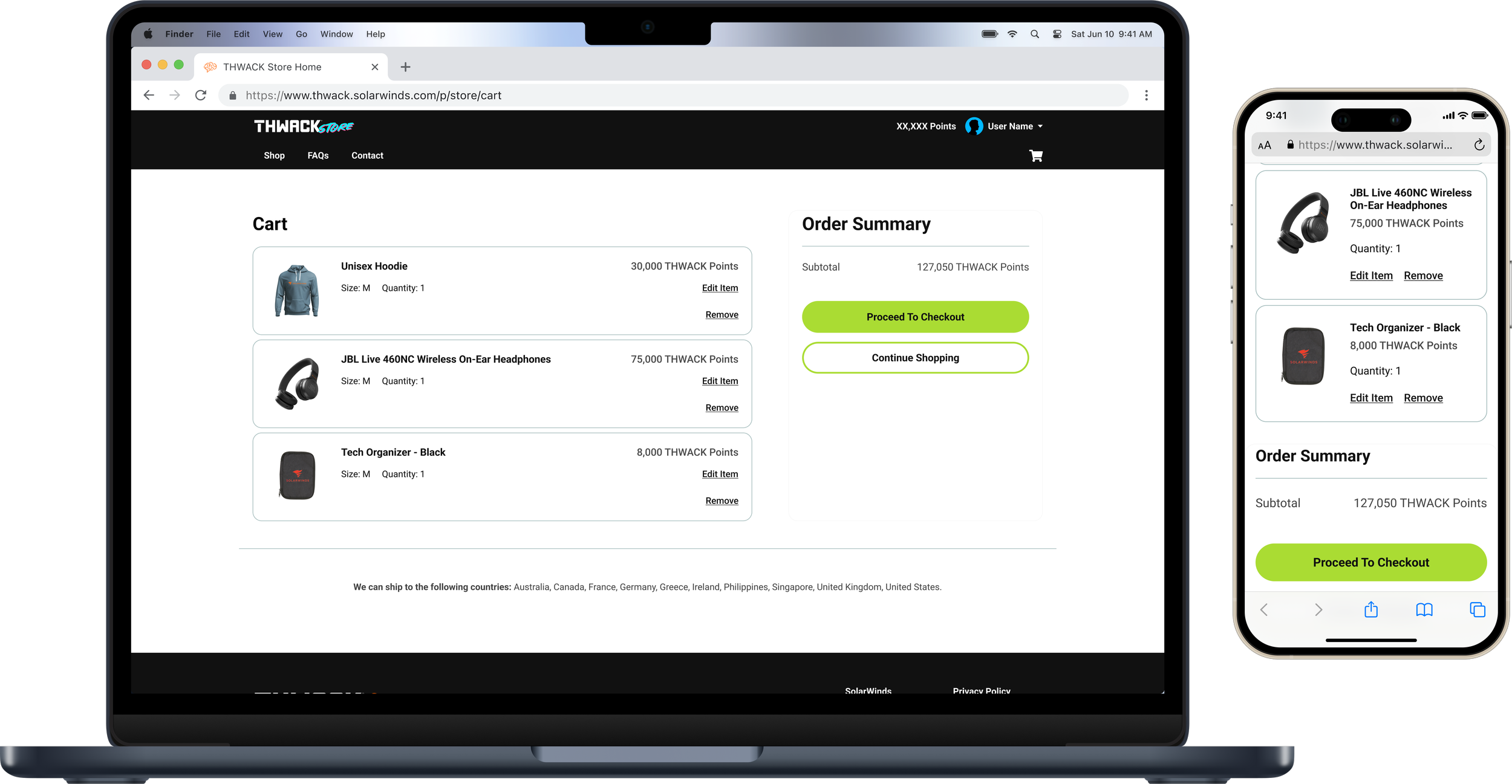Image resolution: width=1512 pixels, height=784 pixels.
Task: Open the browser three-dot menu
Action: [1146, 95]
